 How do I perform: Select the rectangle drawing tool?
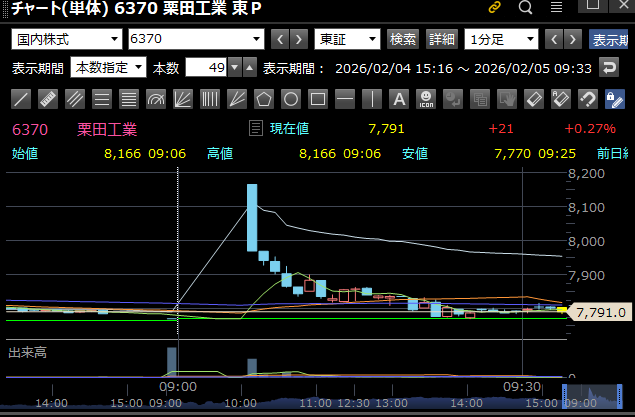coord(318,99)
